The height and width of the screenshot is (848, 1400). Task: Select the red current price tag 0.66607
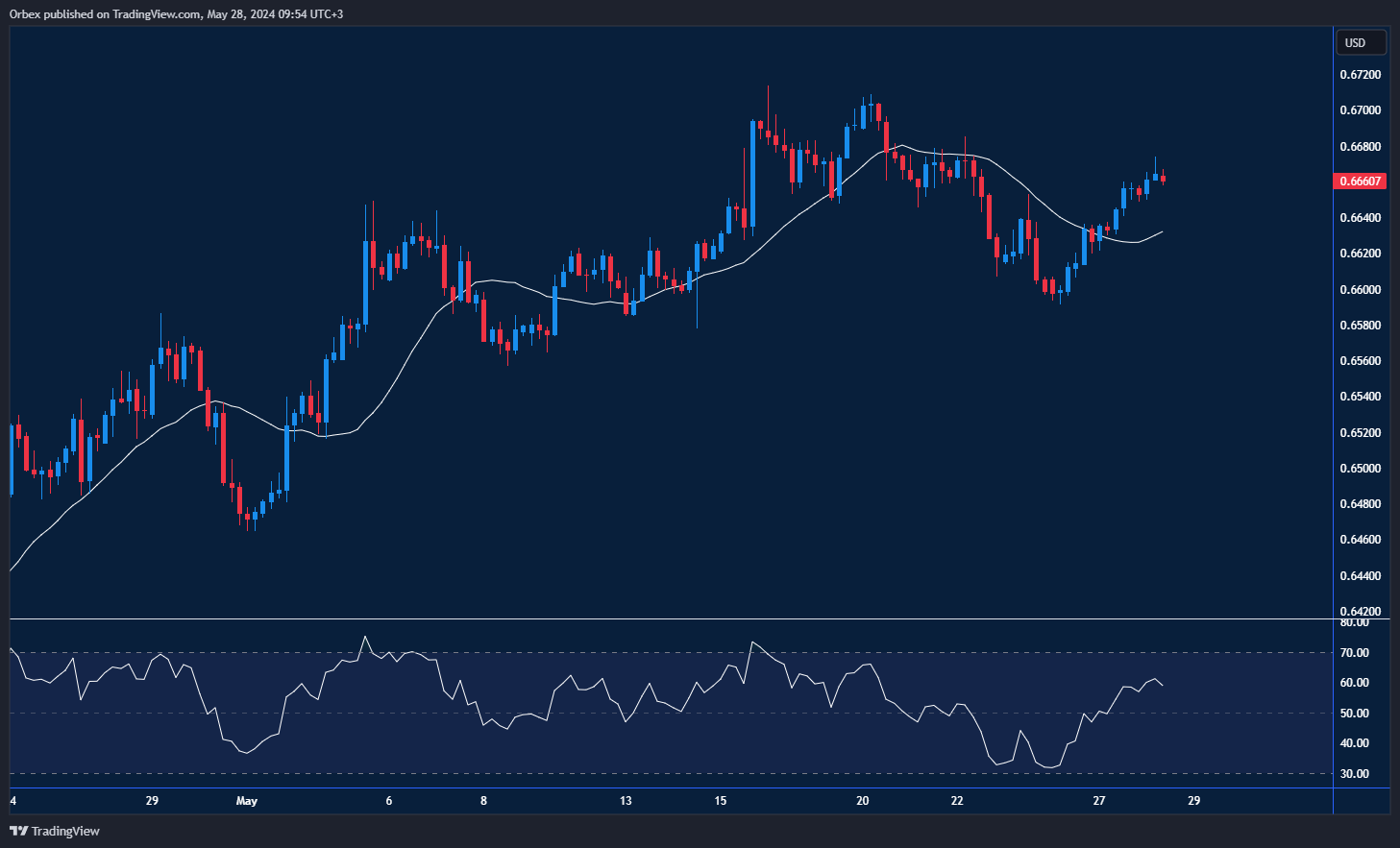click(x=1361, y=181)
